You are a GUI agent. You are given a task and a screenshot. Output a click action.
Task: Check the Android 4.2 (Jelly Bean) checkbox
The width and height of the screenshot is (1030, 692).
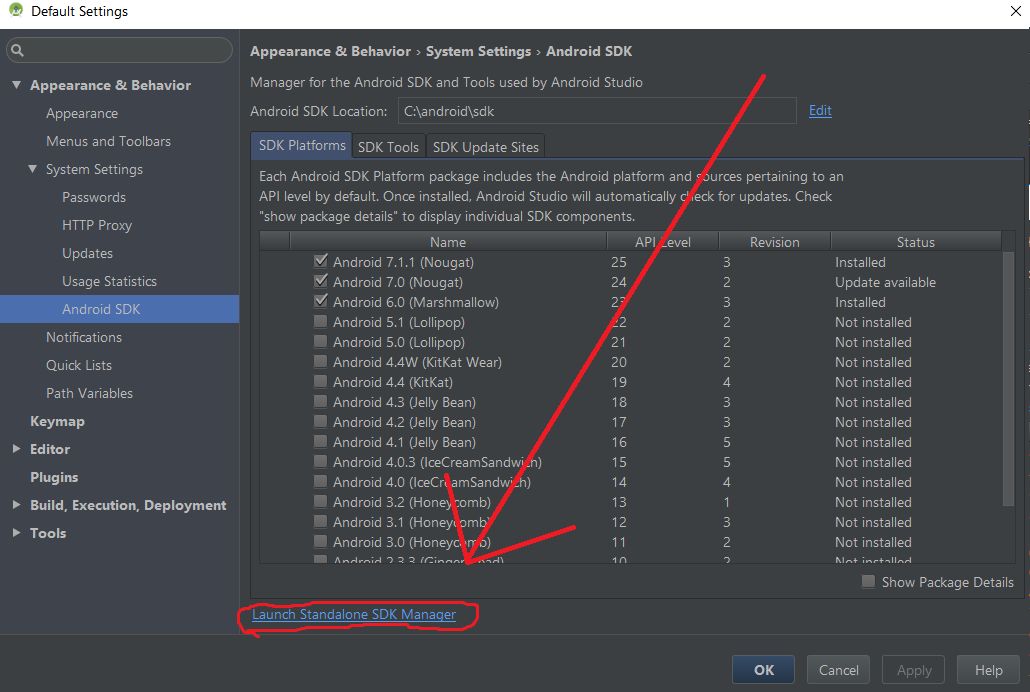[321, 421]
